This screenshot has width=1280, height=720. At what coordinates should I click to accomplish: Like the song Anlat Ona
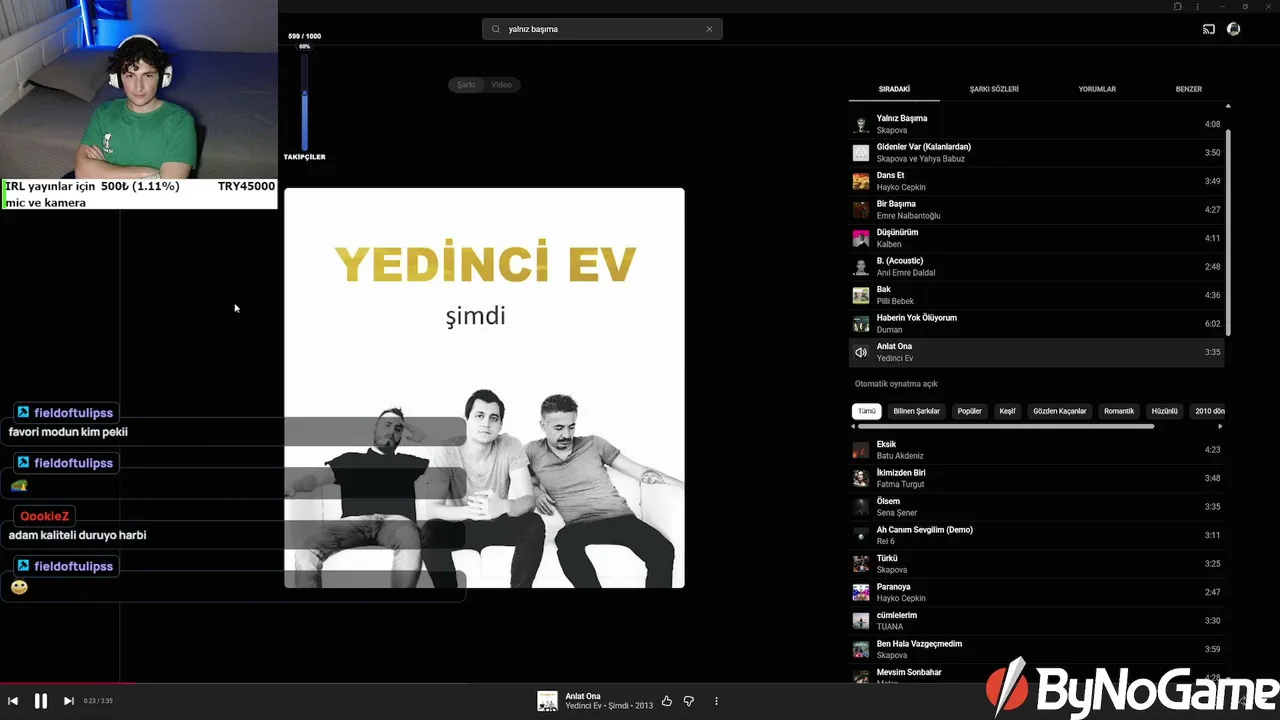point(667,701)
